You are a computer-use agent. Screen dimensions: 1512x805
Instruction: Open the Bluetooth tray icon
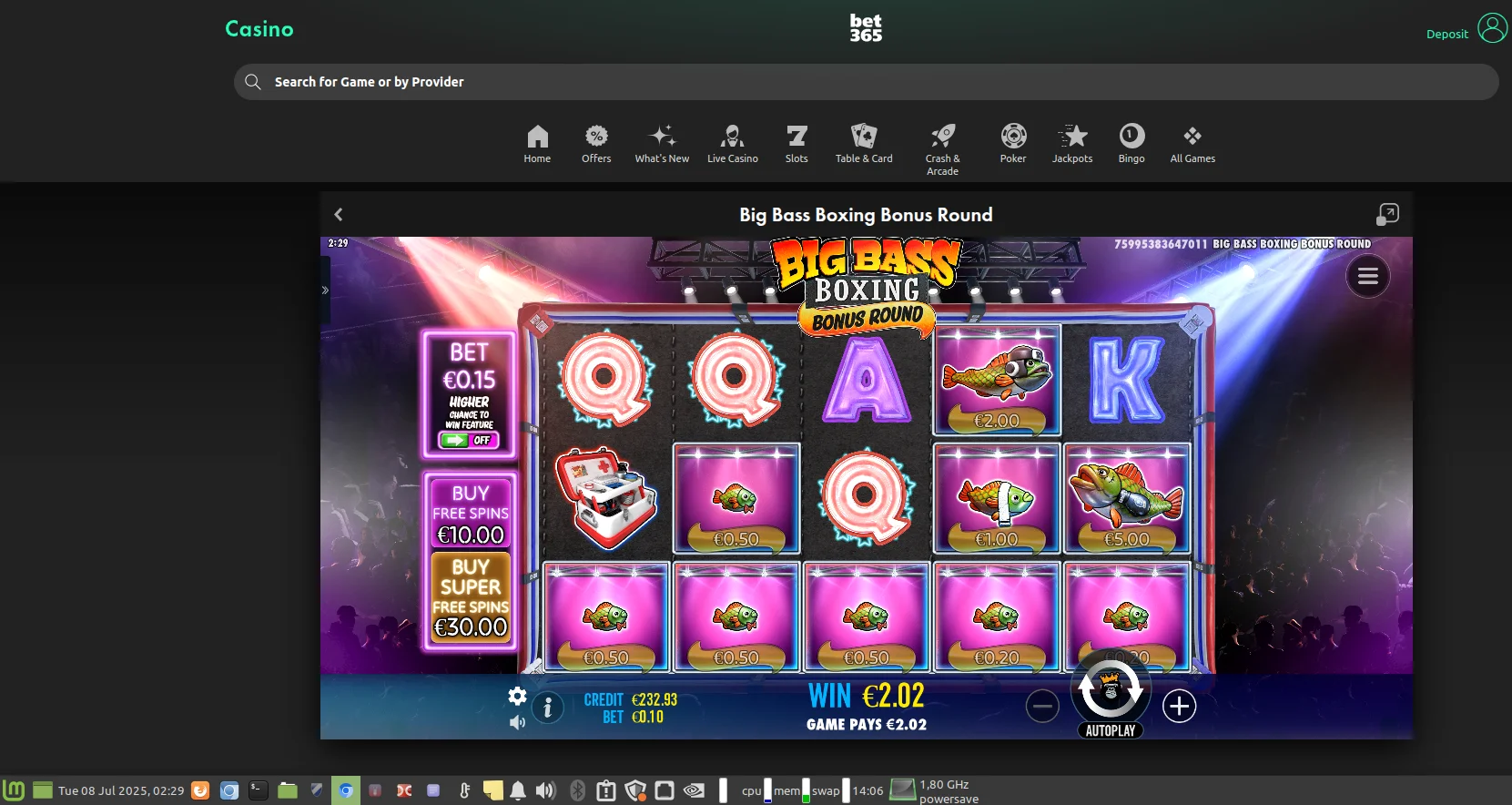point(577,790)
